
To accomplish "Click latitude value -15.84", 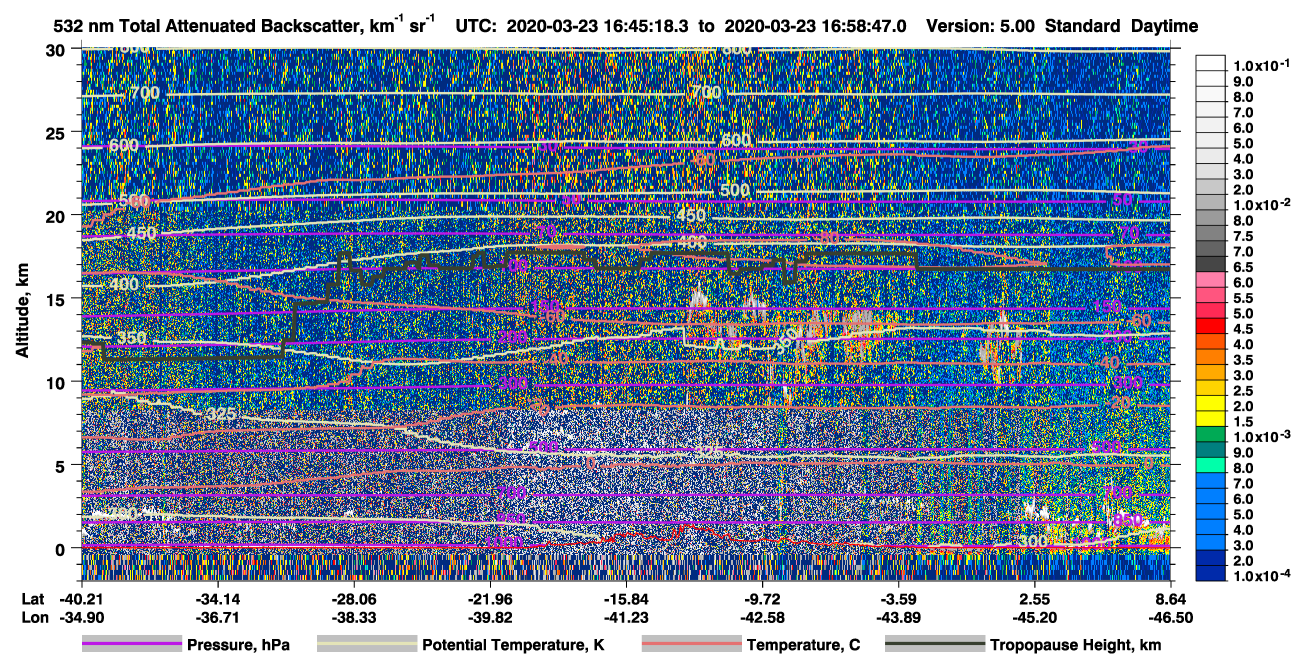I will (626, 599).
